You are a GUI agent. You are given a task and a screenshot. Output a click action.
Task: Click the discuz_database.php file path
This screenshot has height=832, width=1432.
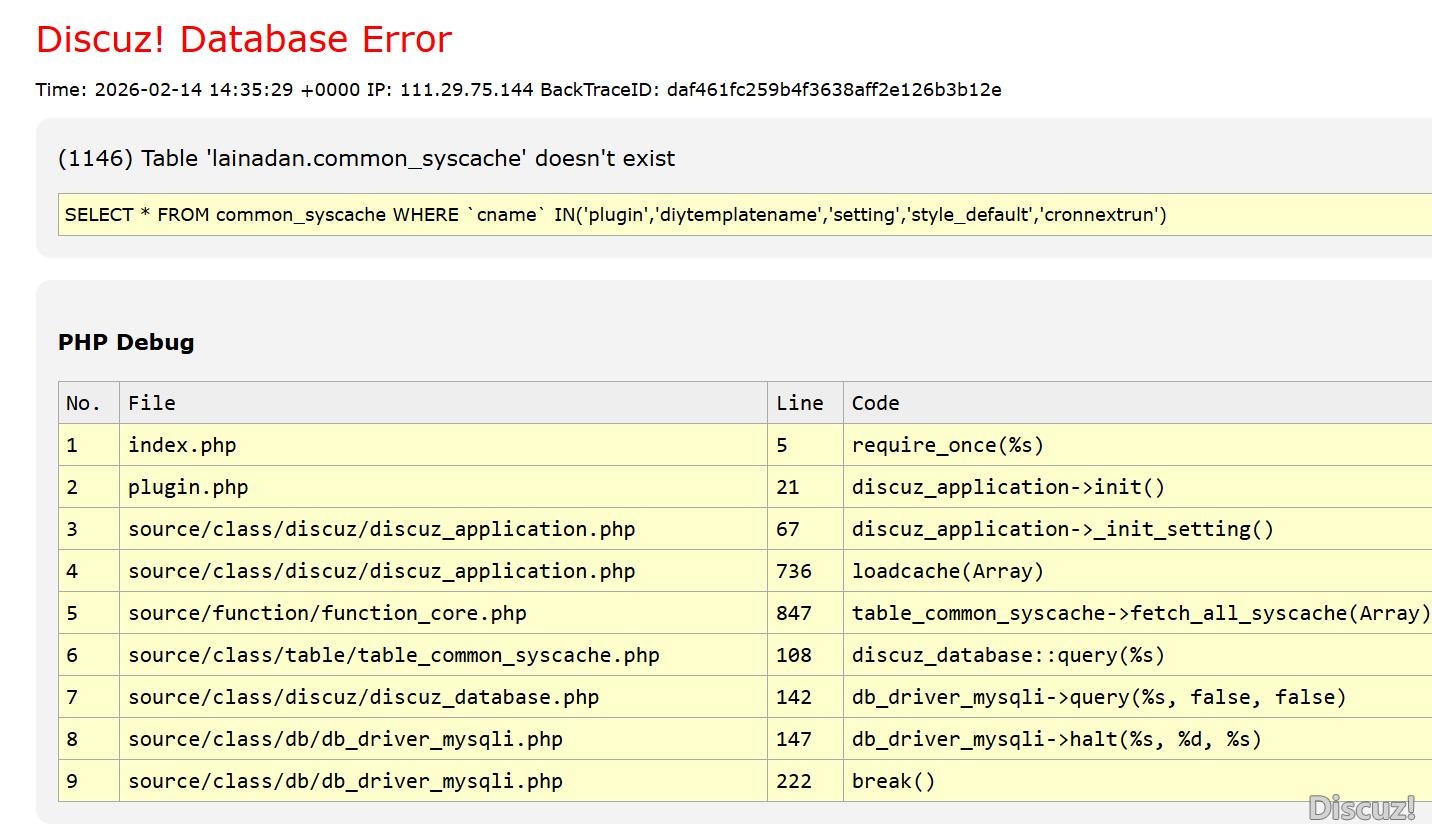363,697
